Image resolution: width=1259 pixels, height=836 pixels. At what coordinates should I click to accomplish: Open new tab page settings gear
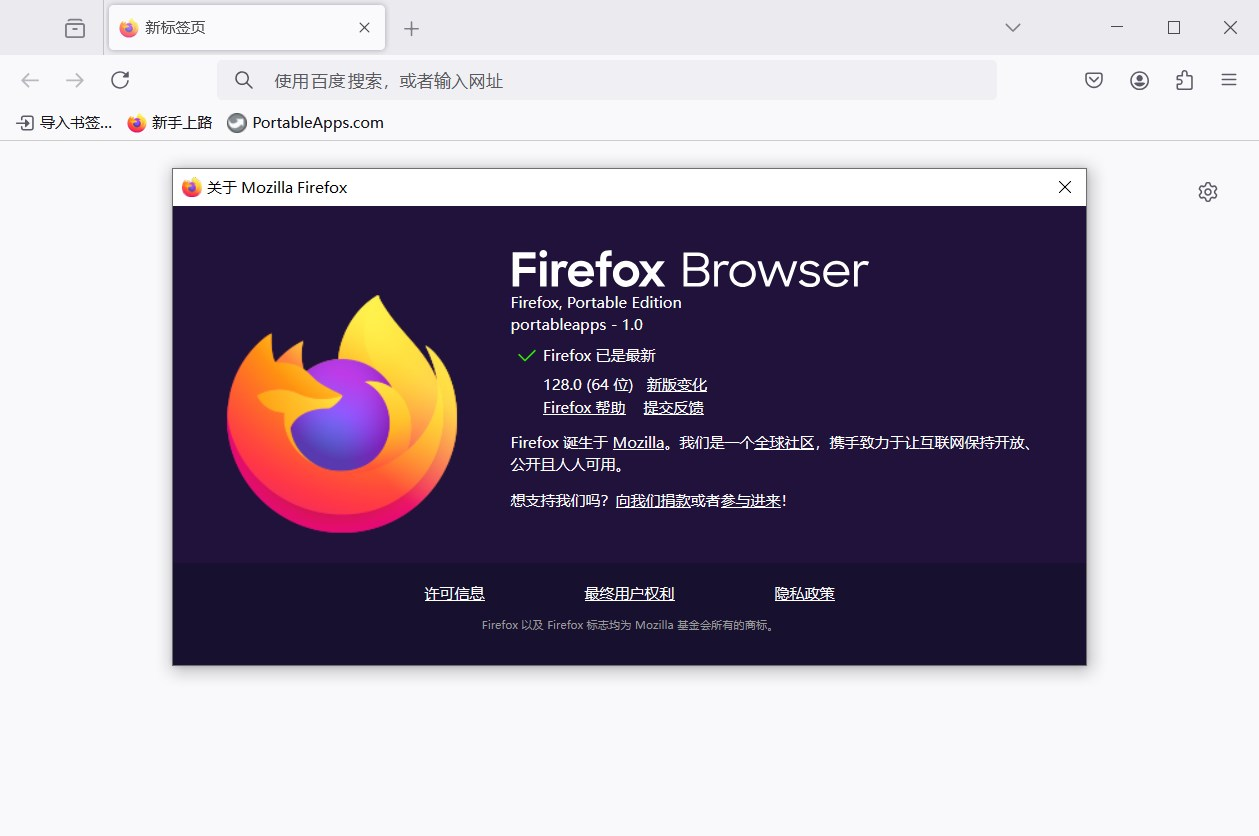pos(1207,191)
